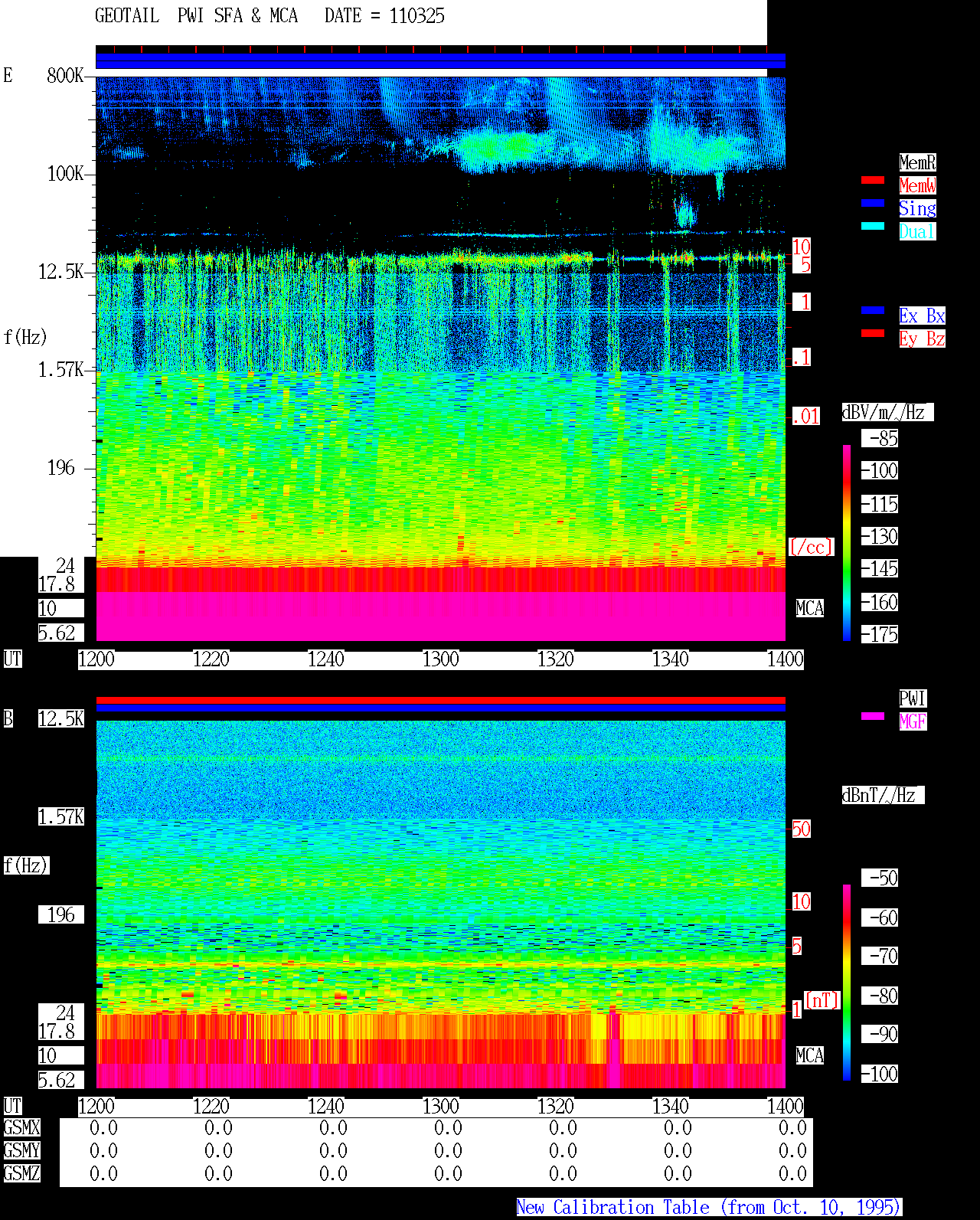The image size is (980, 1220).
Task: Click the MemR legend label
Action: tap(917, 162)
